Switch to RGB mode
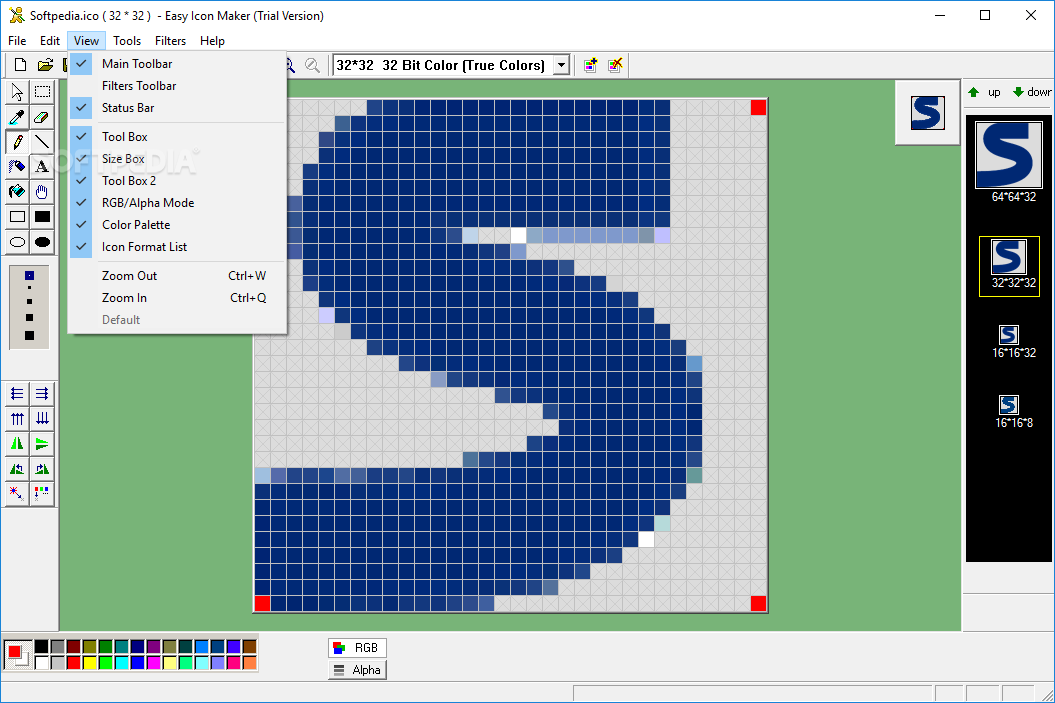Image resolution: width=1055 pixels, height=703 pixels. click(x=357, y=648)
